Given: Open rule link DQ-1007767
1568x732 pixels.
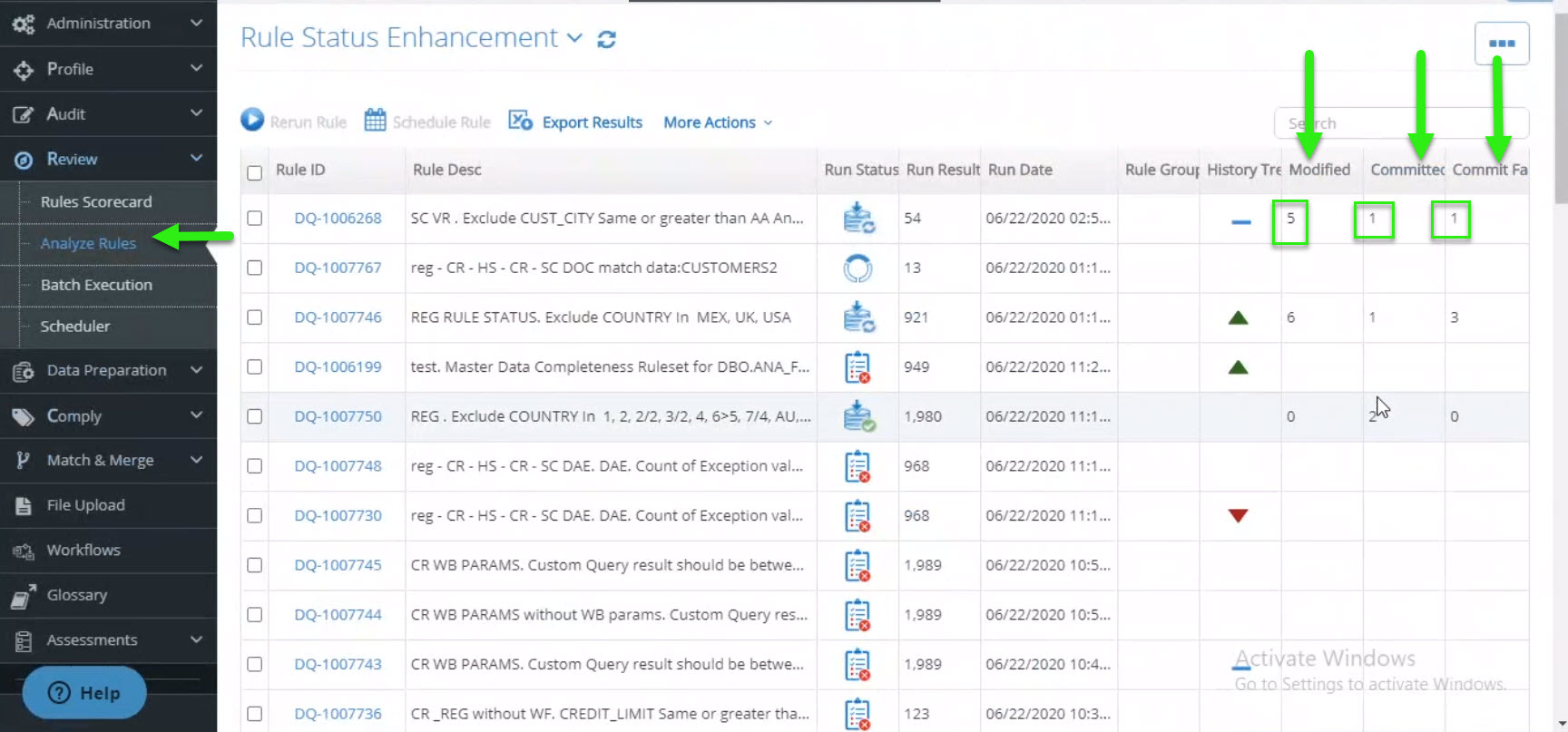Looking at the screenshot, I should [x=338, y=268].
